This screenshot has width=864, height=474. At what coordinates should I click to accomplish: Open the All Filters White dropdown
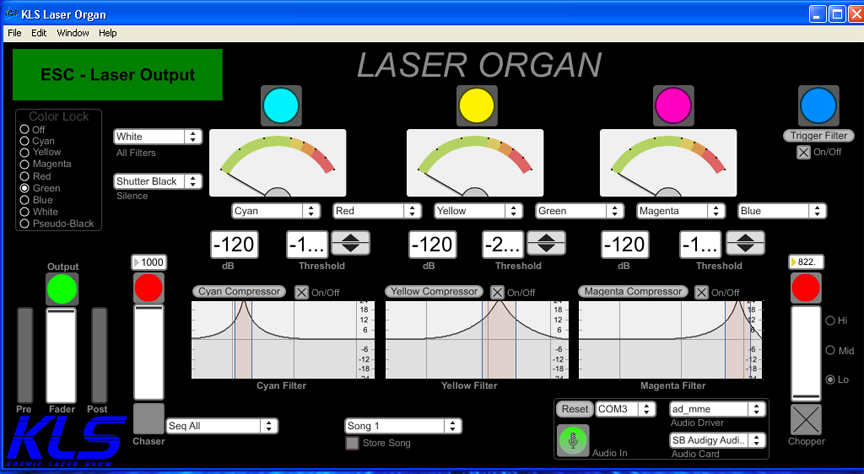(158, 136)
